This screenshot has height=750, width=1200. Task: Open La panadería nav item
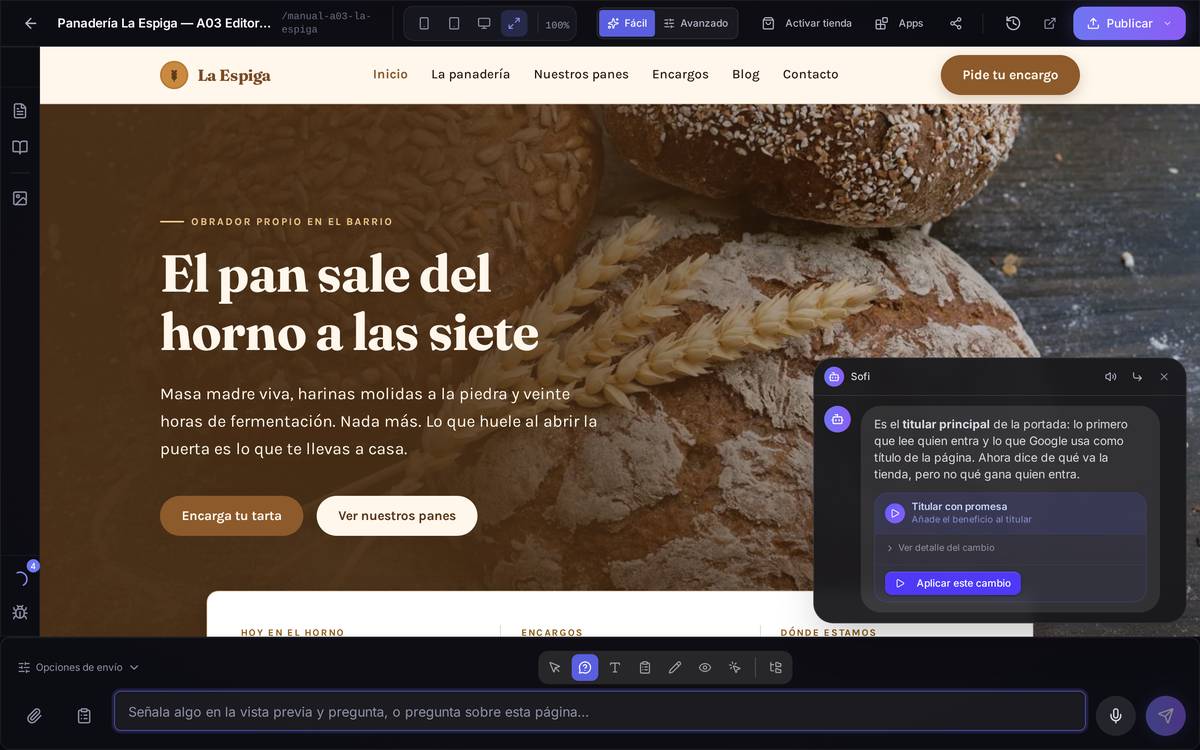pyautogui.click(x=471, y=74)
